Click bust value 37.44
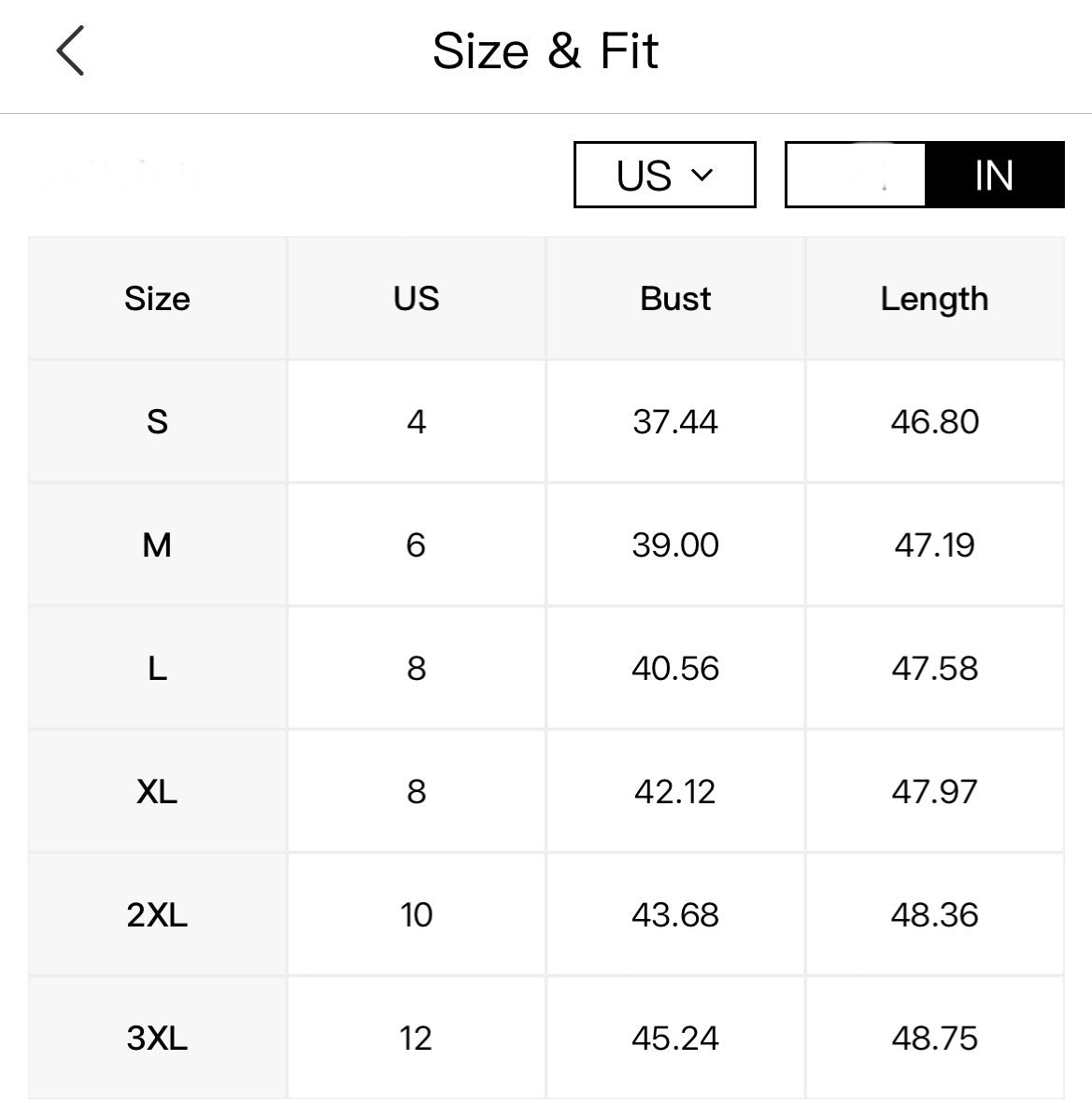 coord(675,422)
